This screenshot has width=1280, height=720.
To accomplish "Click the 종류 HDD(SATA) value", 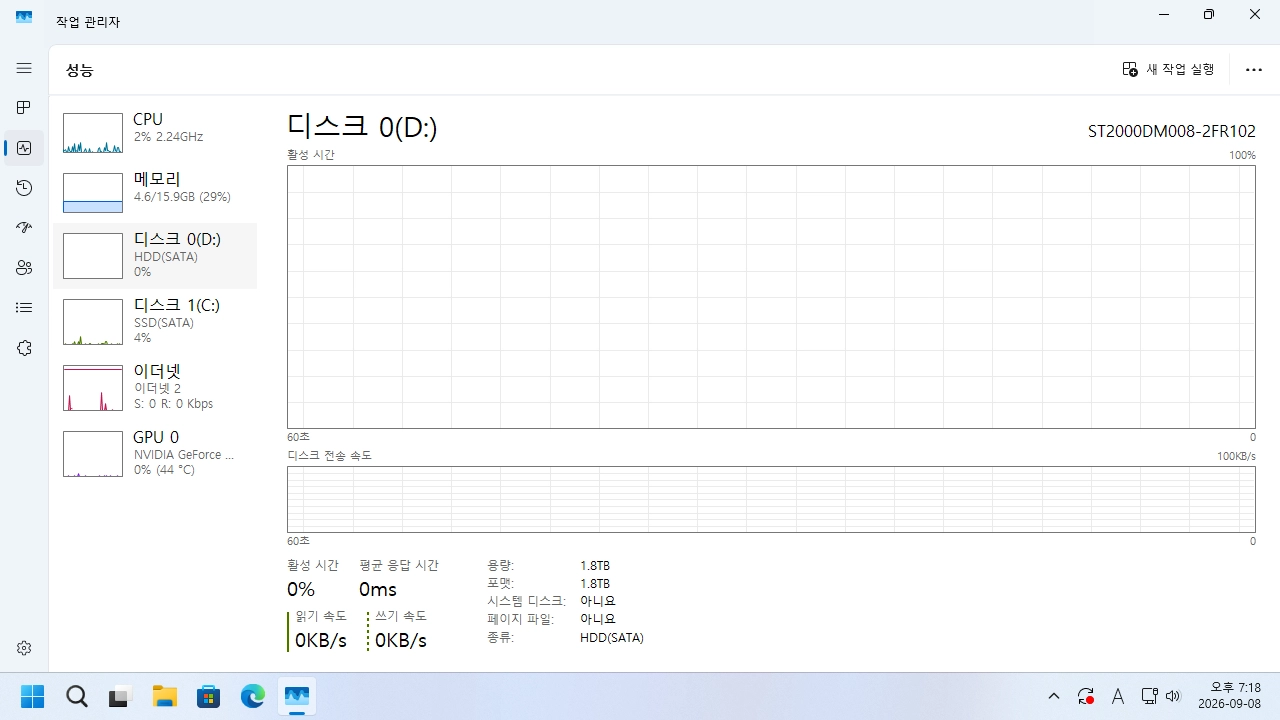I will tap(612, 637).
